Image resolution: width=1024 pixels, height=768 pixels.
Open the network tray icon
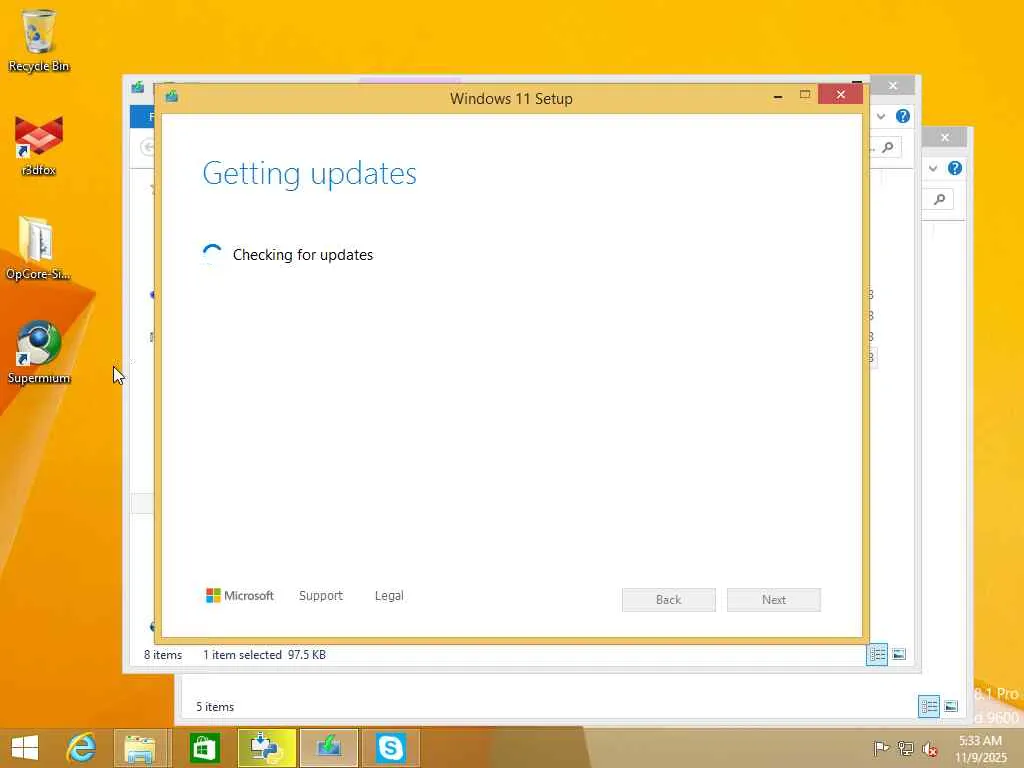[905, 748]
